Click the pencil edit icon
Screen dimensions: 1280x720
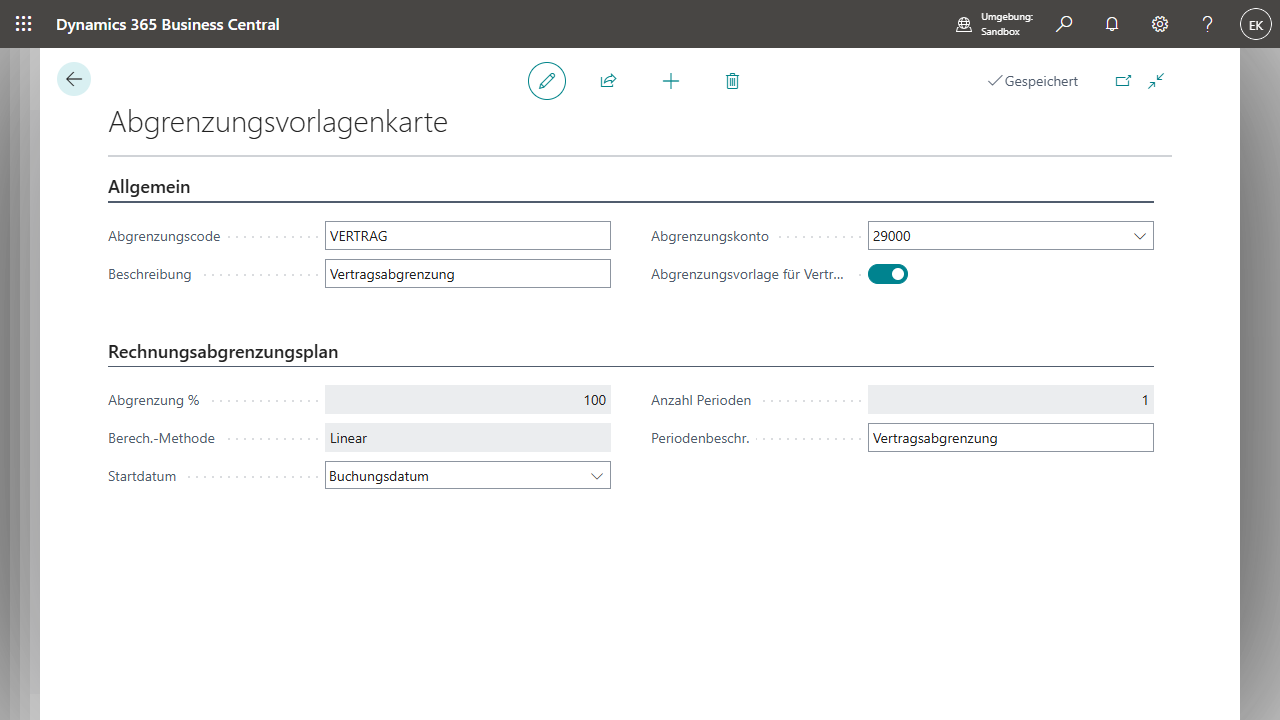pos(547,81)
